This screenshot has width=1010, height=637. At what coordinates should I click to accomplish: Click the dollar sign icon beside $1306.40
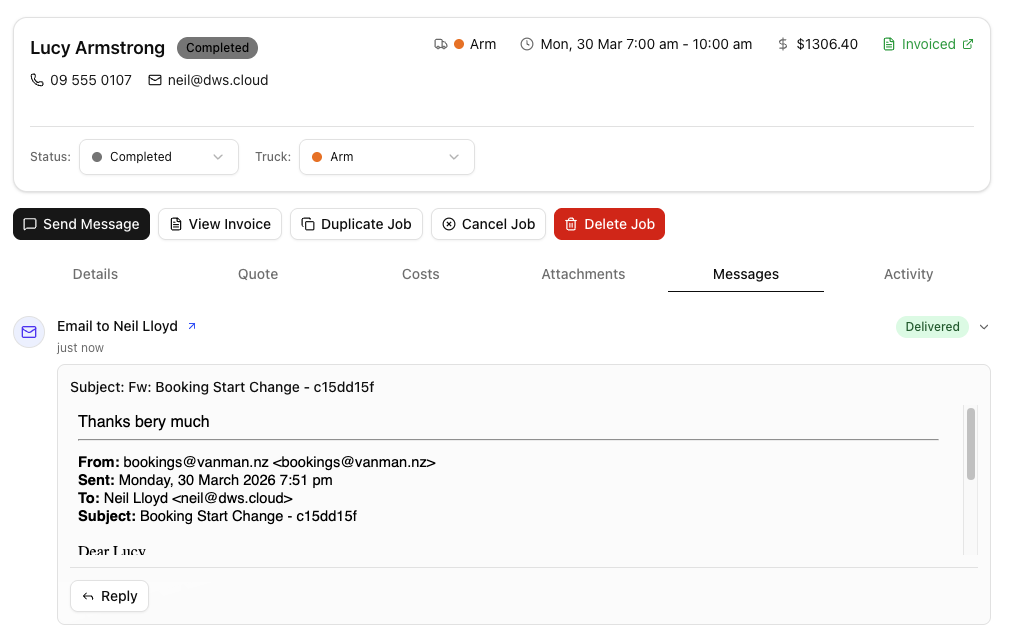(x=783, y=44)
